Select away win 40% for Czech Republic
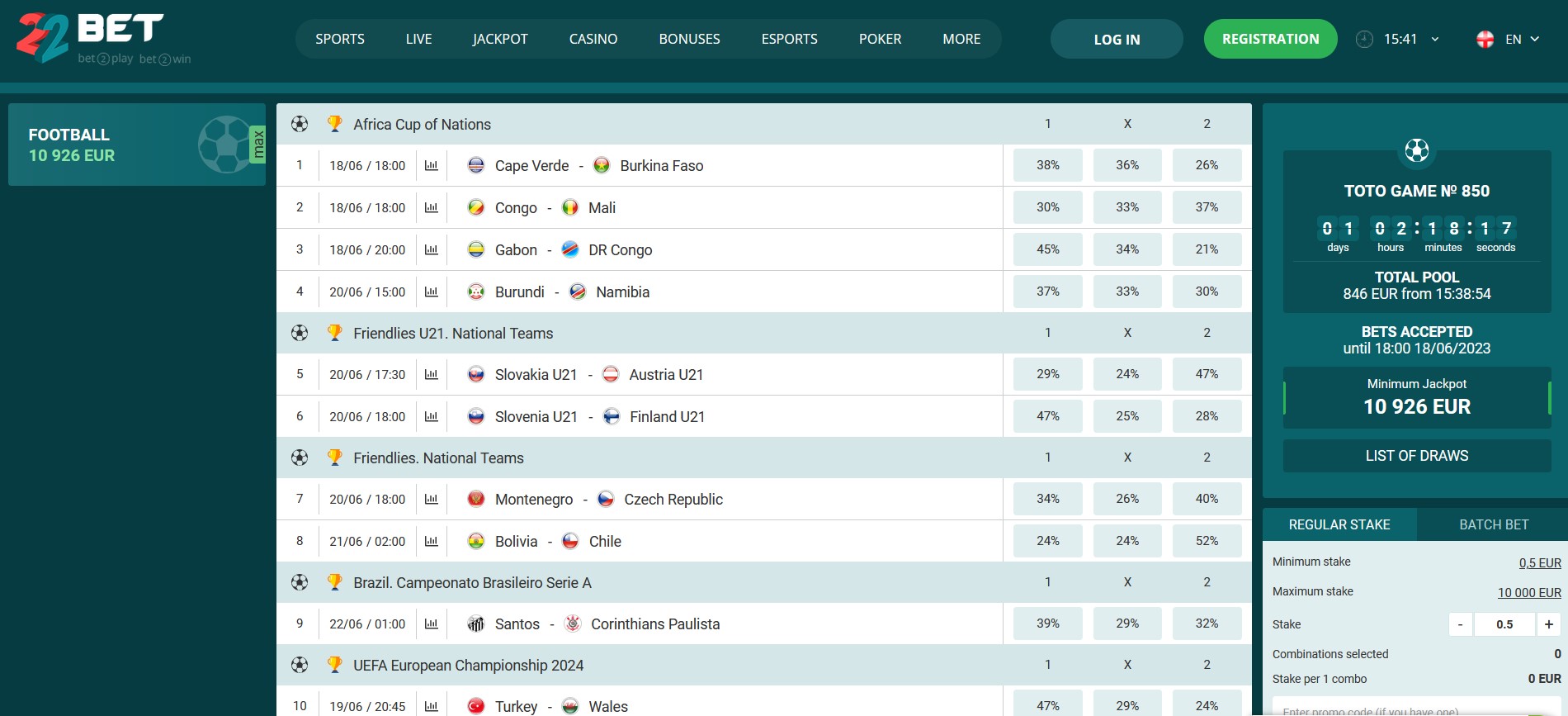This screenshot has height=716, width=1568. (x=1207, y=499)
